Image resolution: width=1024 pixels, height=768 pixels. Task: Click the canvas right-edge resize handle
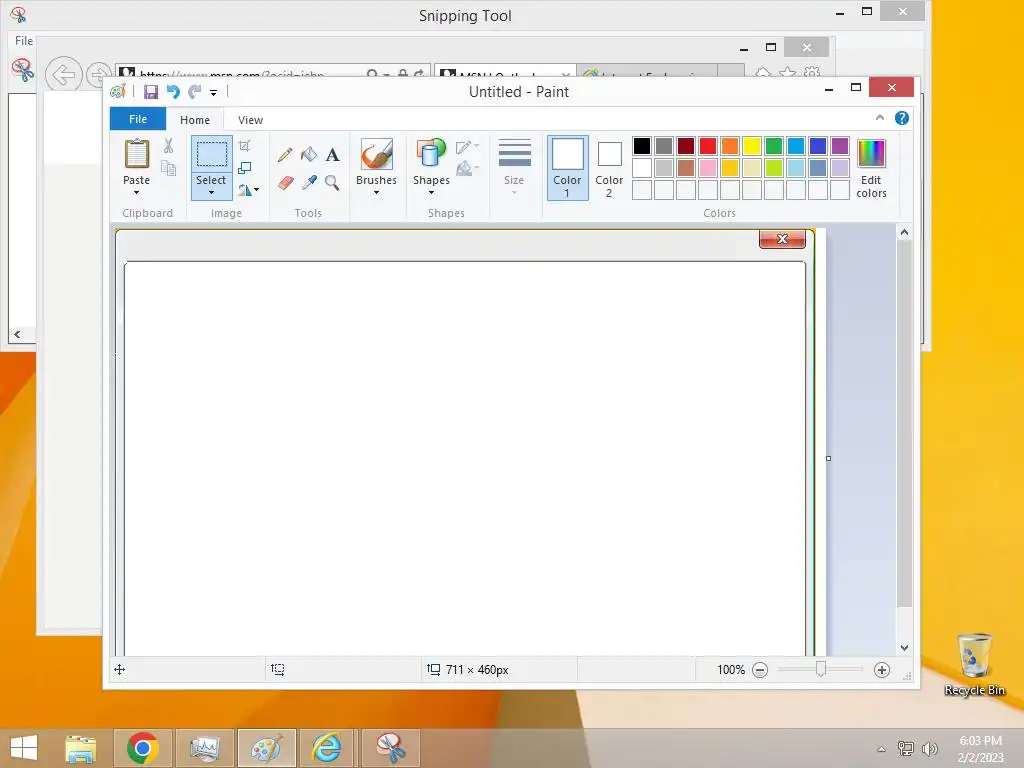[x=829, y=458]
